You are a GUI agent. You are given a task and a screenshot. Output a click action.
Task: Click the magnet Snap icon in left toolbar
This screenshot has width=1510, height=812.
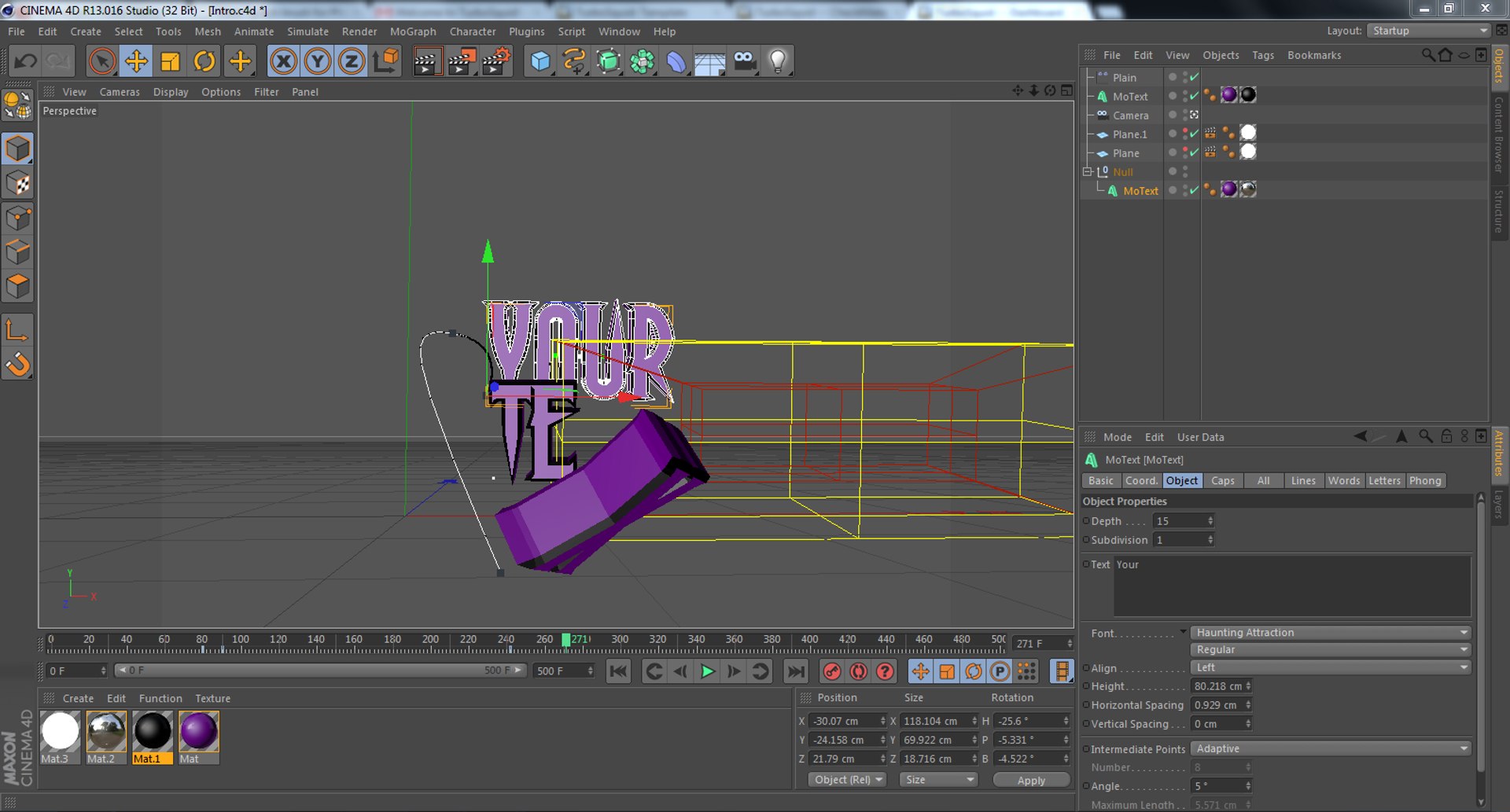18,364
